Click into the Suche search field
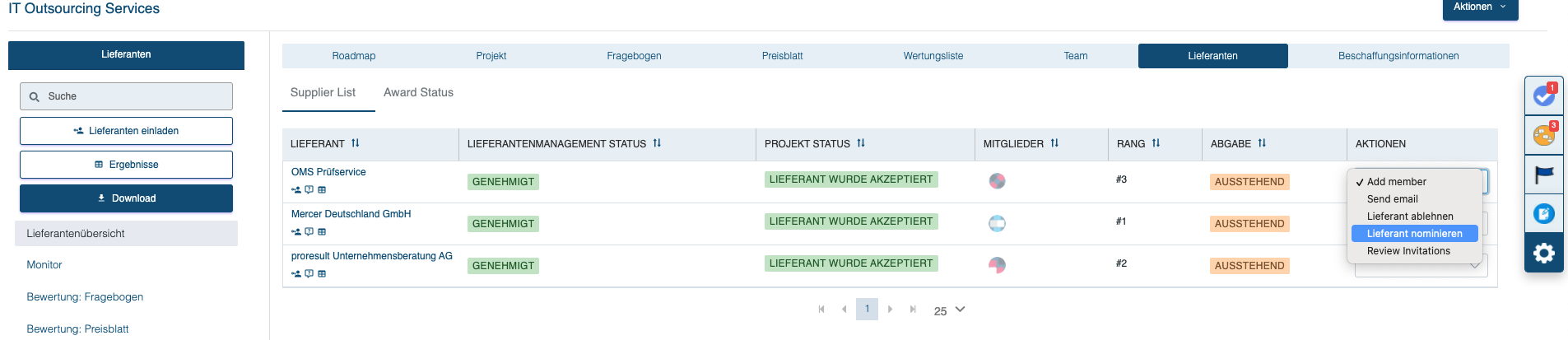 (x=126, y=96)
